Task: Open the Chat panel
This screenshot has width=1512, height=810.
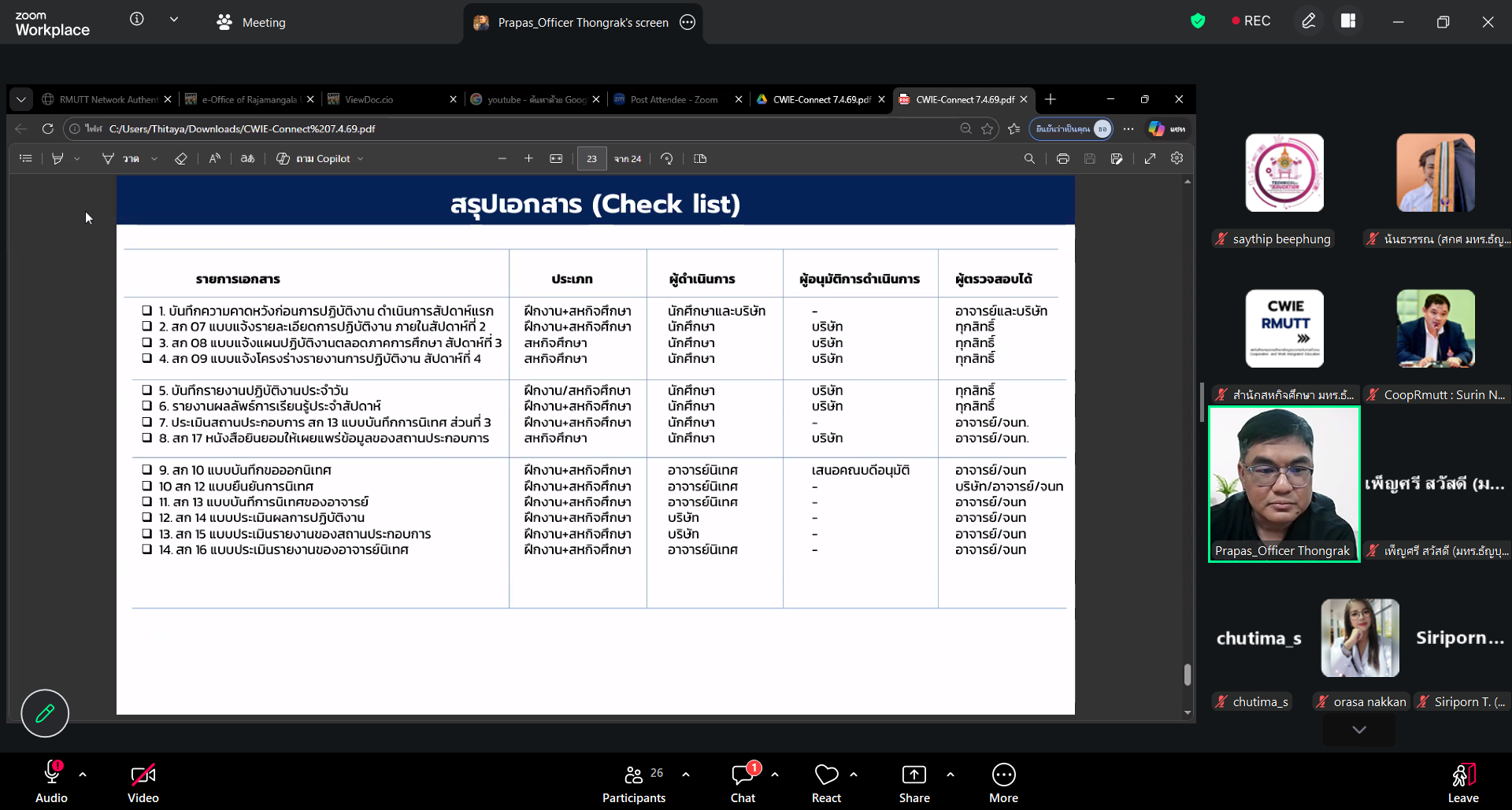Action: tap(742, 782)
